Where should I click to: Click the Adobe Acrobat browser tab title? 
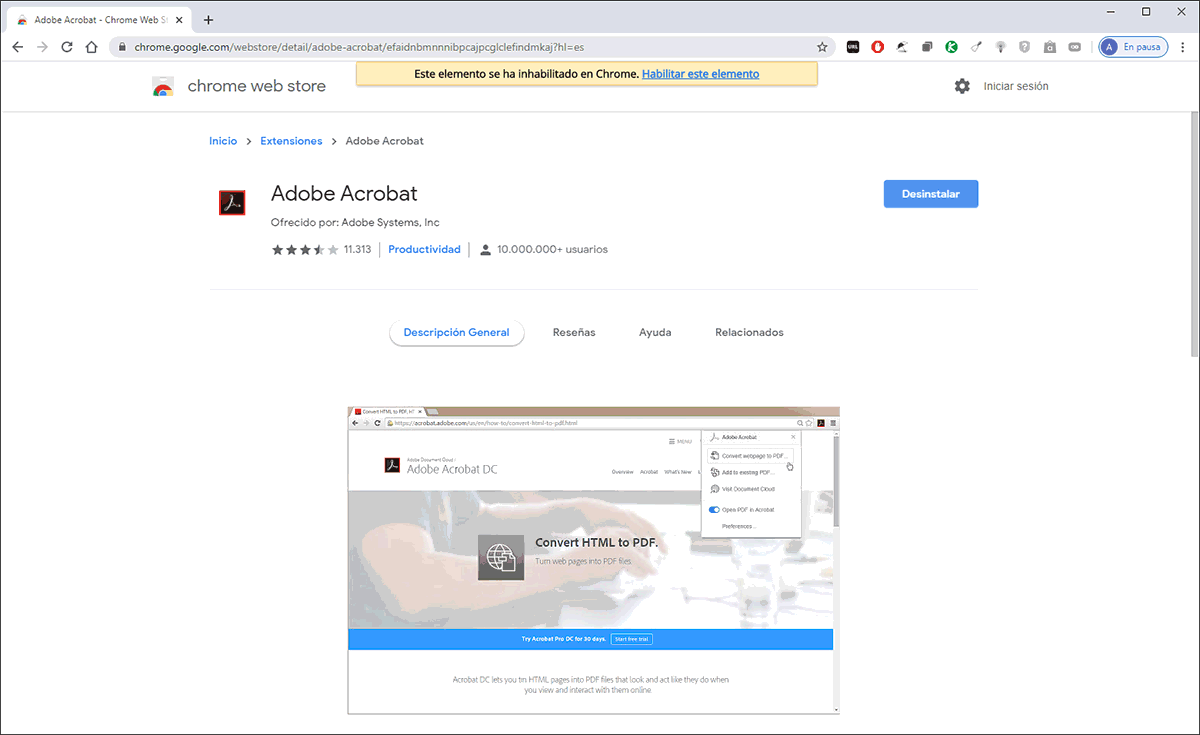101,20
